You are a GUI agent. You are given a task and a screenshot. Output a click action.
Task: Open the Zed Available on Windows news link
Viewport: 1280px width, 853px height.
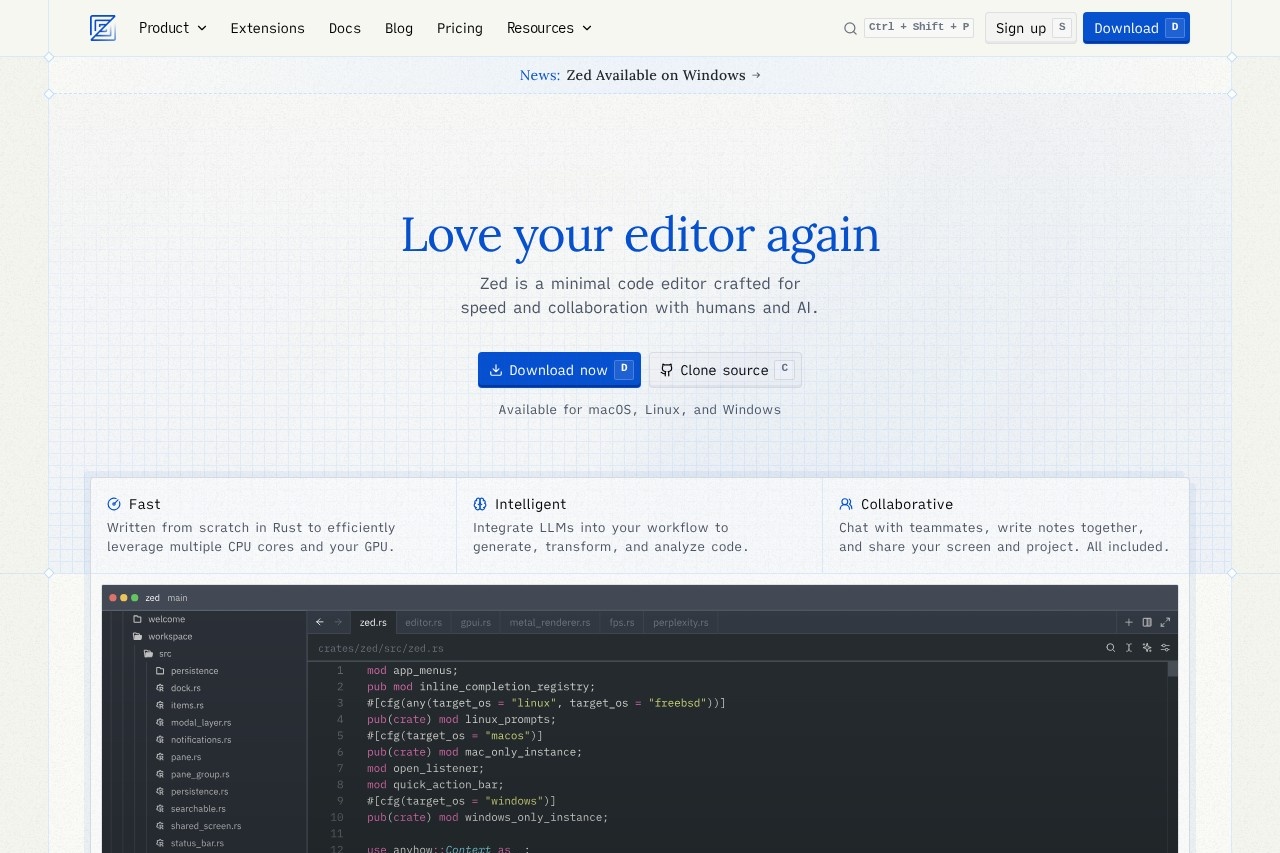(x=655, y=75)
